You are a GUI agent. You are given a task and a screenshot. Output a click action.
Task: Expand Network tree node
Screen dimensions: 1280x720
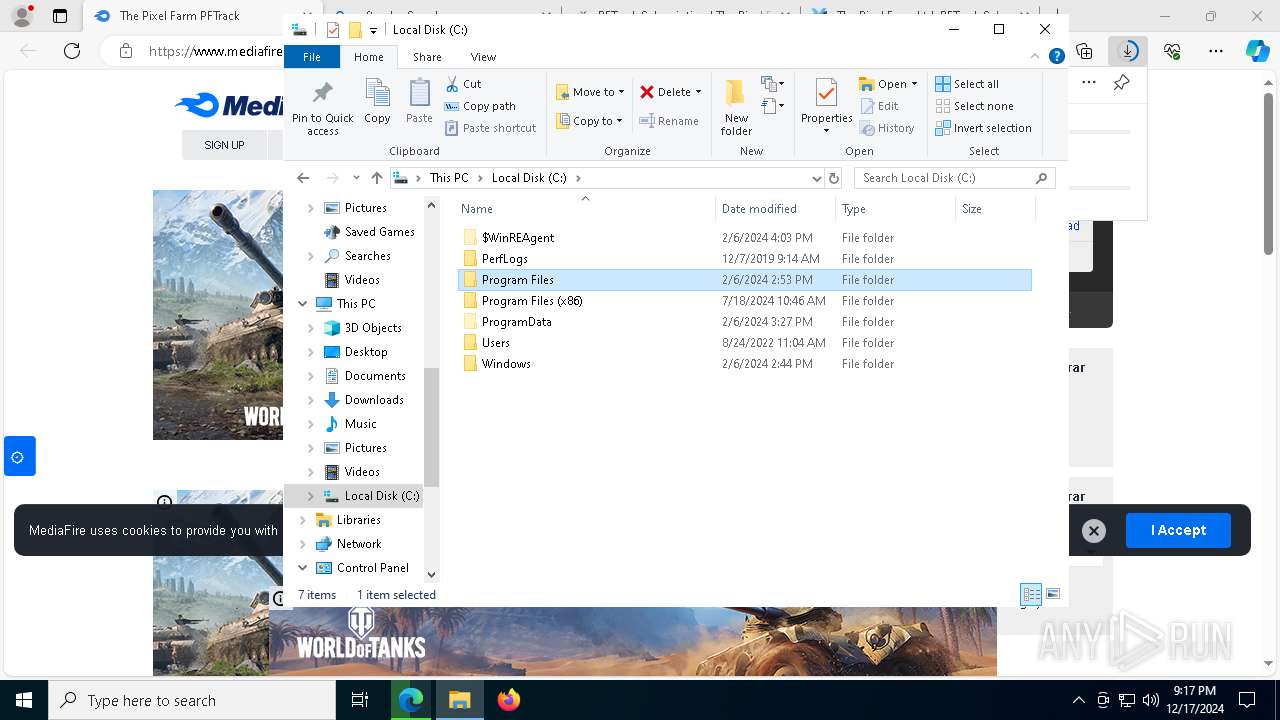pos(303,544)
